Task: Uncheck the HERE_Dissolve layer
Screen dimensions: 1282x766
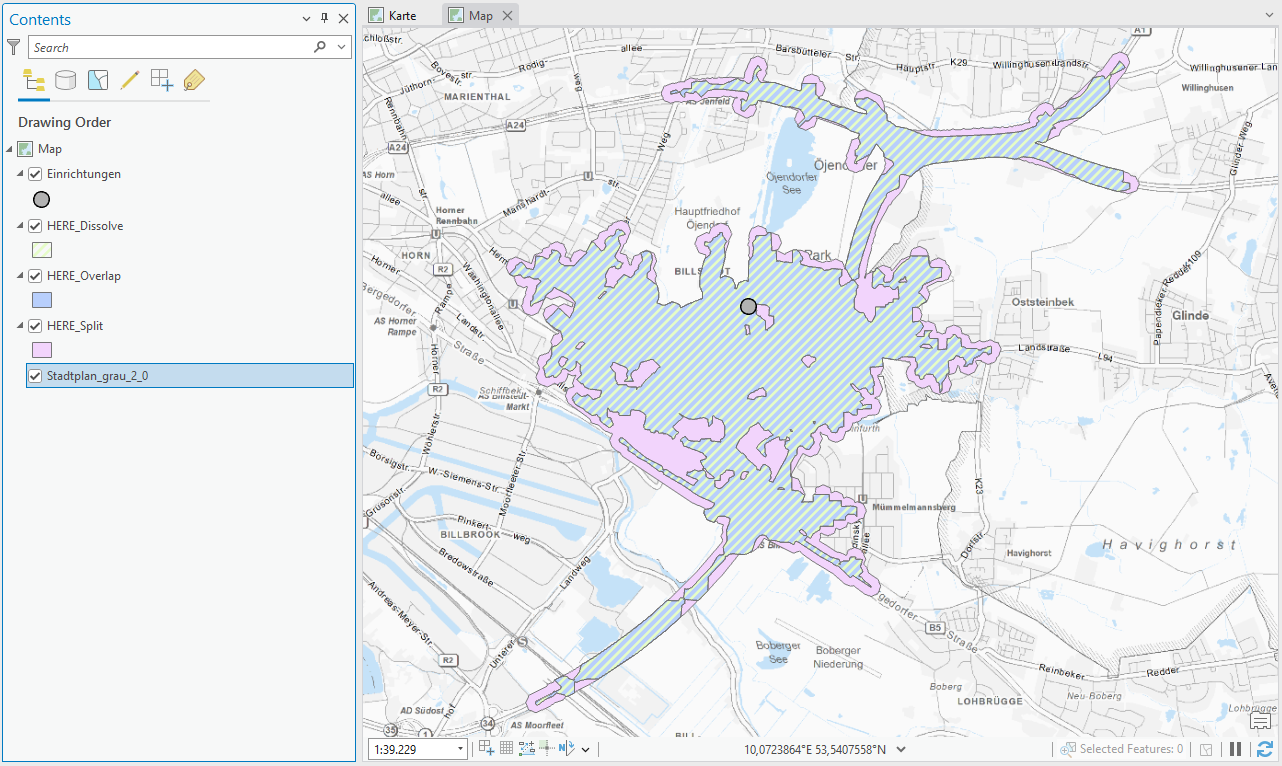Action: point(35,226)
